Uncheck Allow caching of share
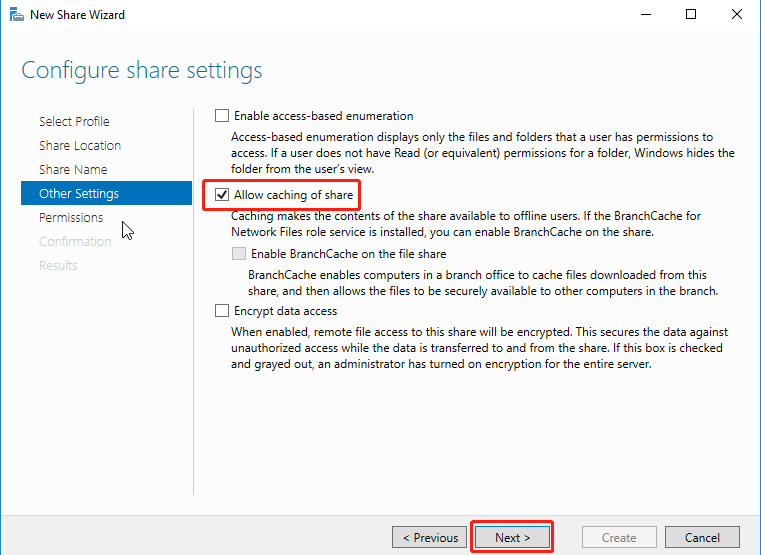 pos(222,195)
